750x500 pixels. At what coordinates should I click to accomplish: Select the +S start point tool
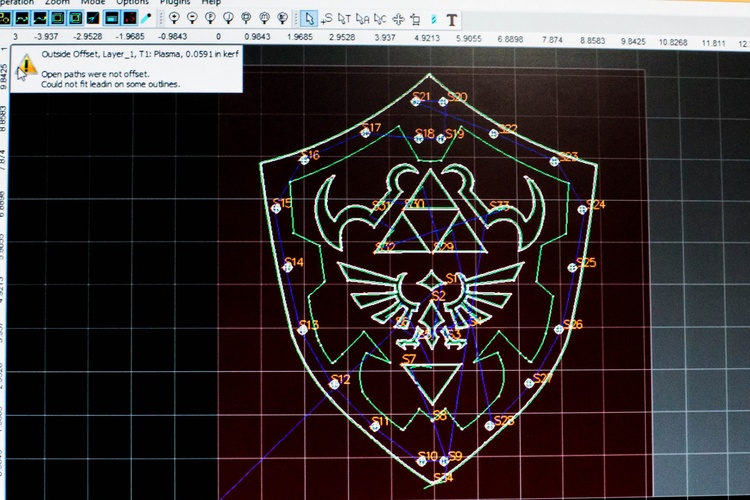[x=327, y=19]
